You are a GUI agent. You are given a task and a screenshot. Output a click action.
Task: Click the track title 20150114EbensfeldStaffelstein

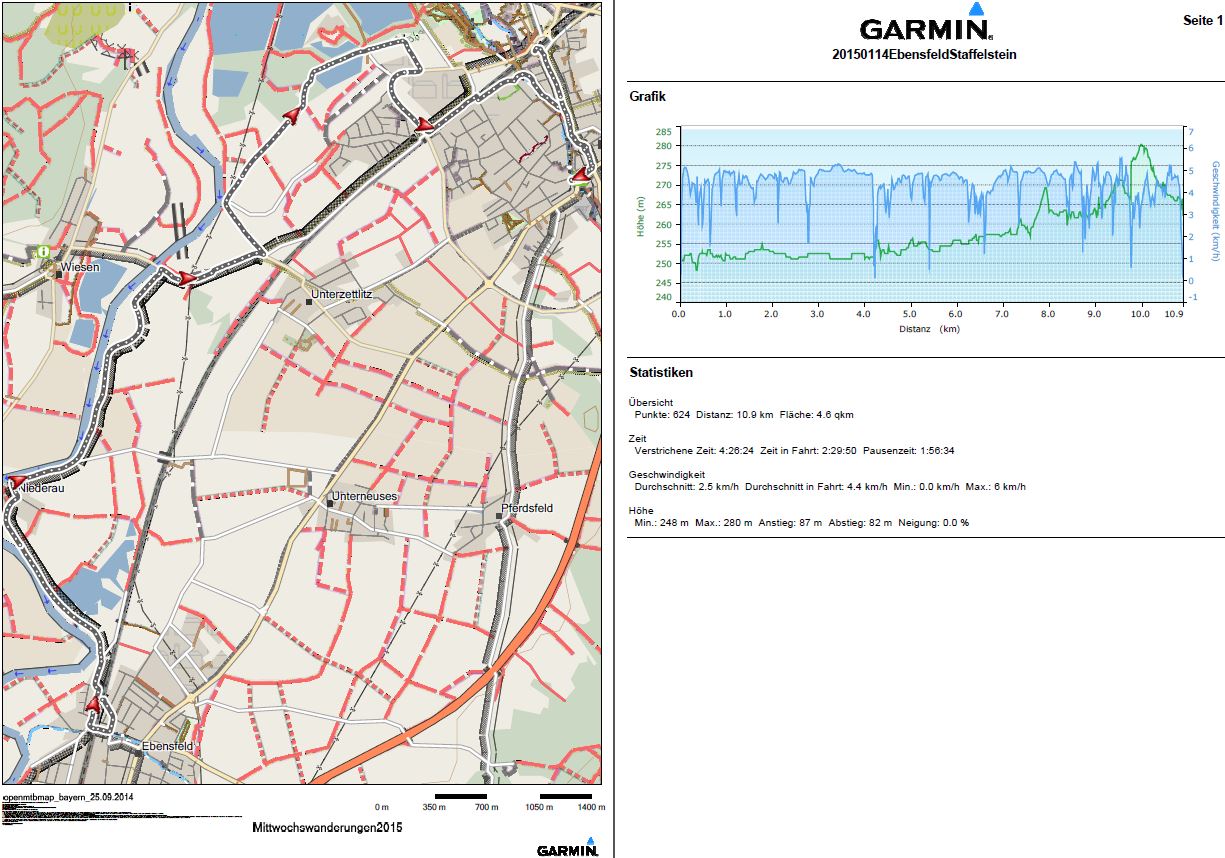[x=924, y=55]
